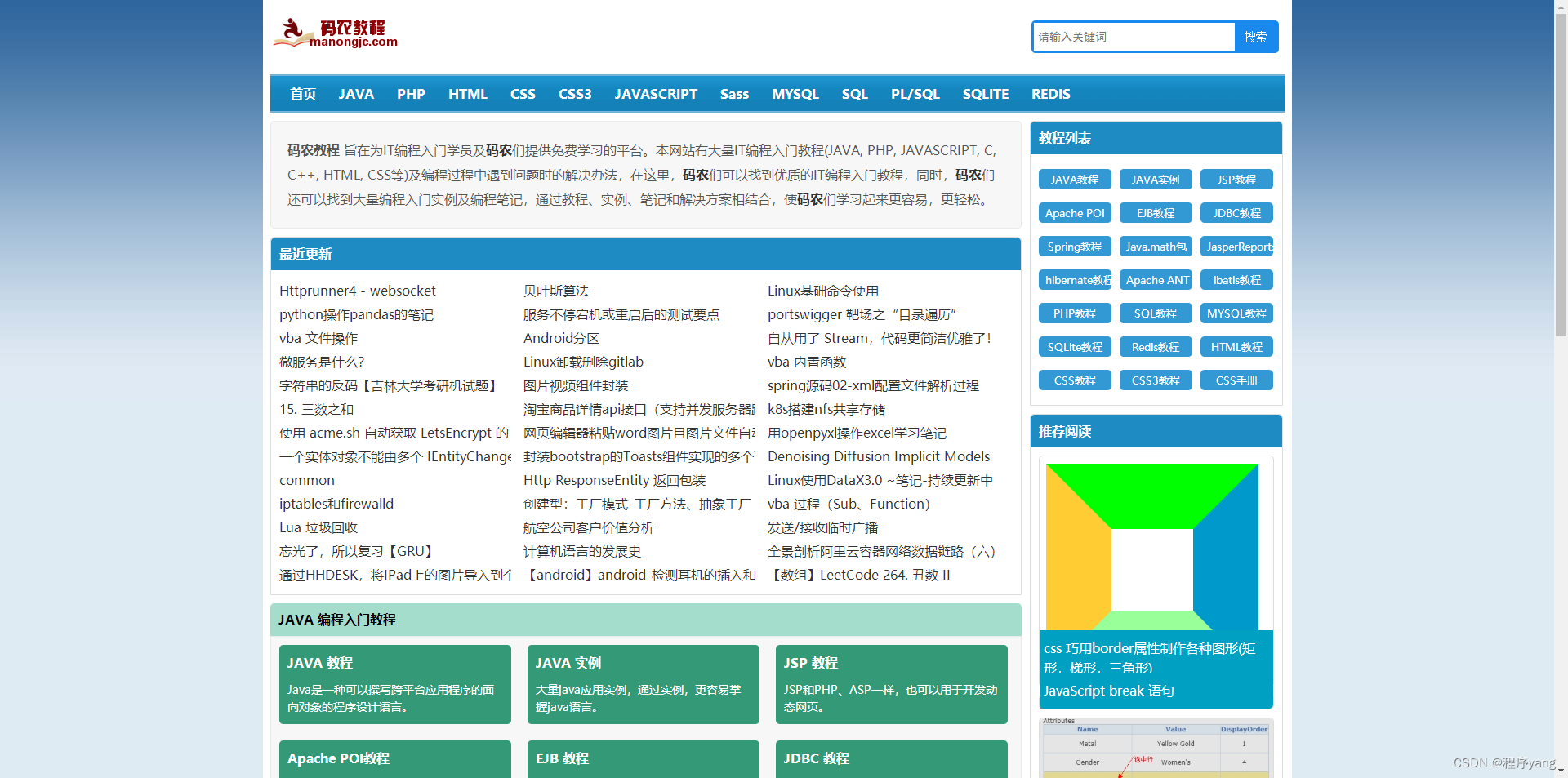This screenshot has height=778, width=1568.
Task: Open the Apache POI教程 green card
Action: click(395, 759)
